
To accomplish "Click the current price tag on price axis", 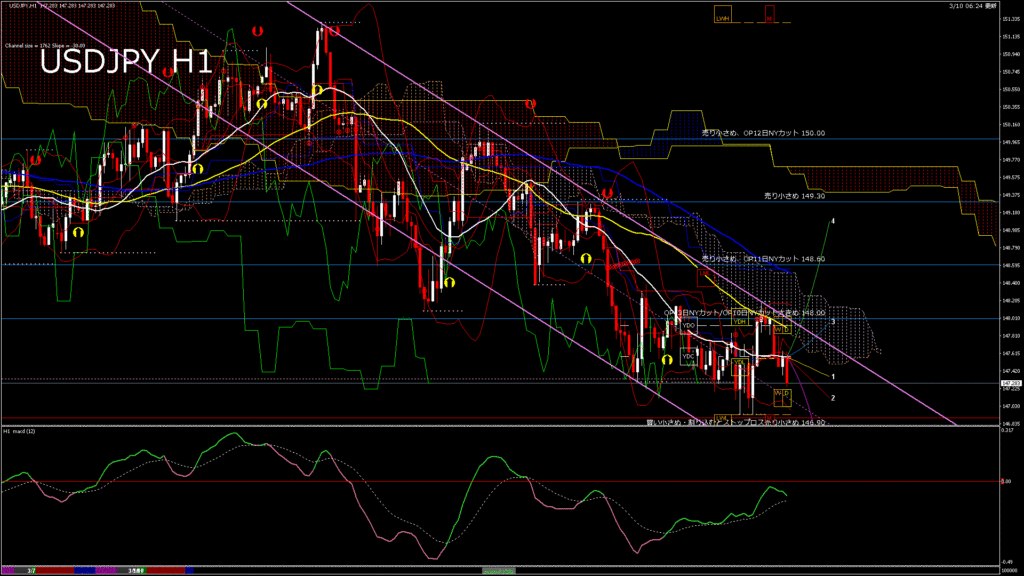I will pos(1010,382).
